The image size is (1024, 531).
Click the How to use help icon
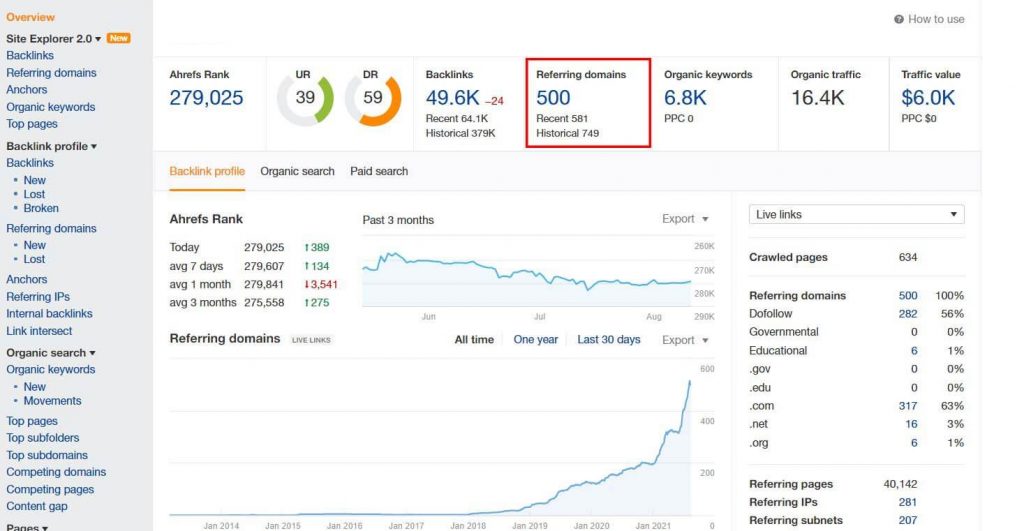click(x=899, y=19)
